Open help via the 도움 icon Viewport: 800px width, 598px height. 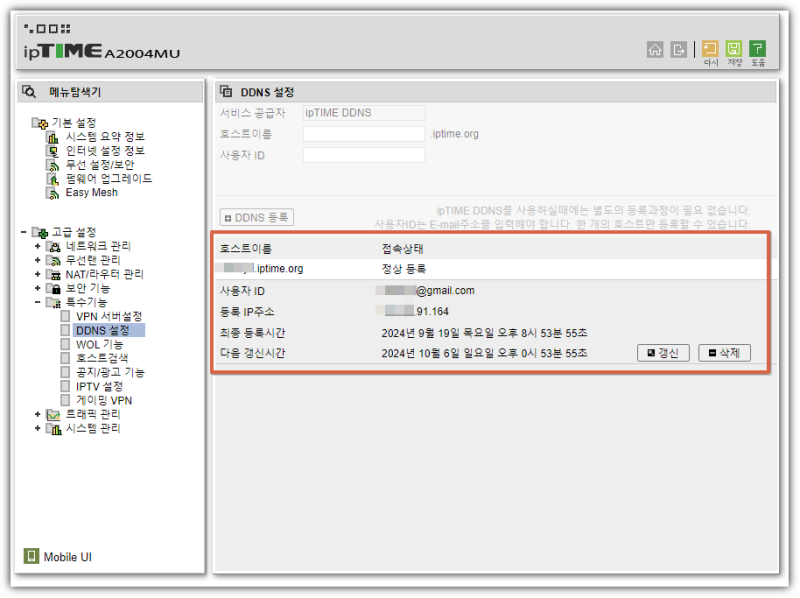[758, 48]
